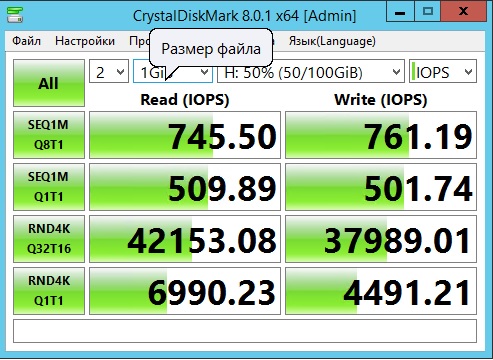Open the IOPS unit dropdown
Screen dimensions: 493x360
click(x=443, y=71)
